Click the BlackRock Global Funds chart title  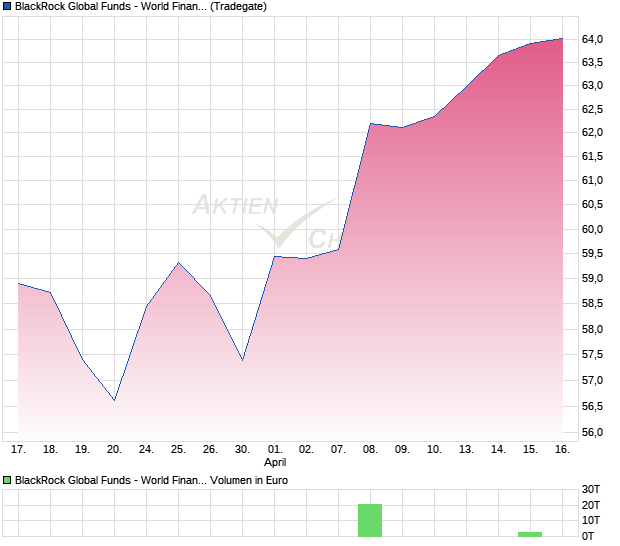coord(140,7)
